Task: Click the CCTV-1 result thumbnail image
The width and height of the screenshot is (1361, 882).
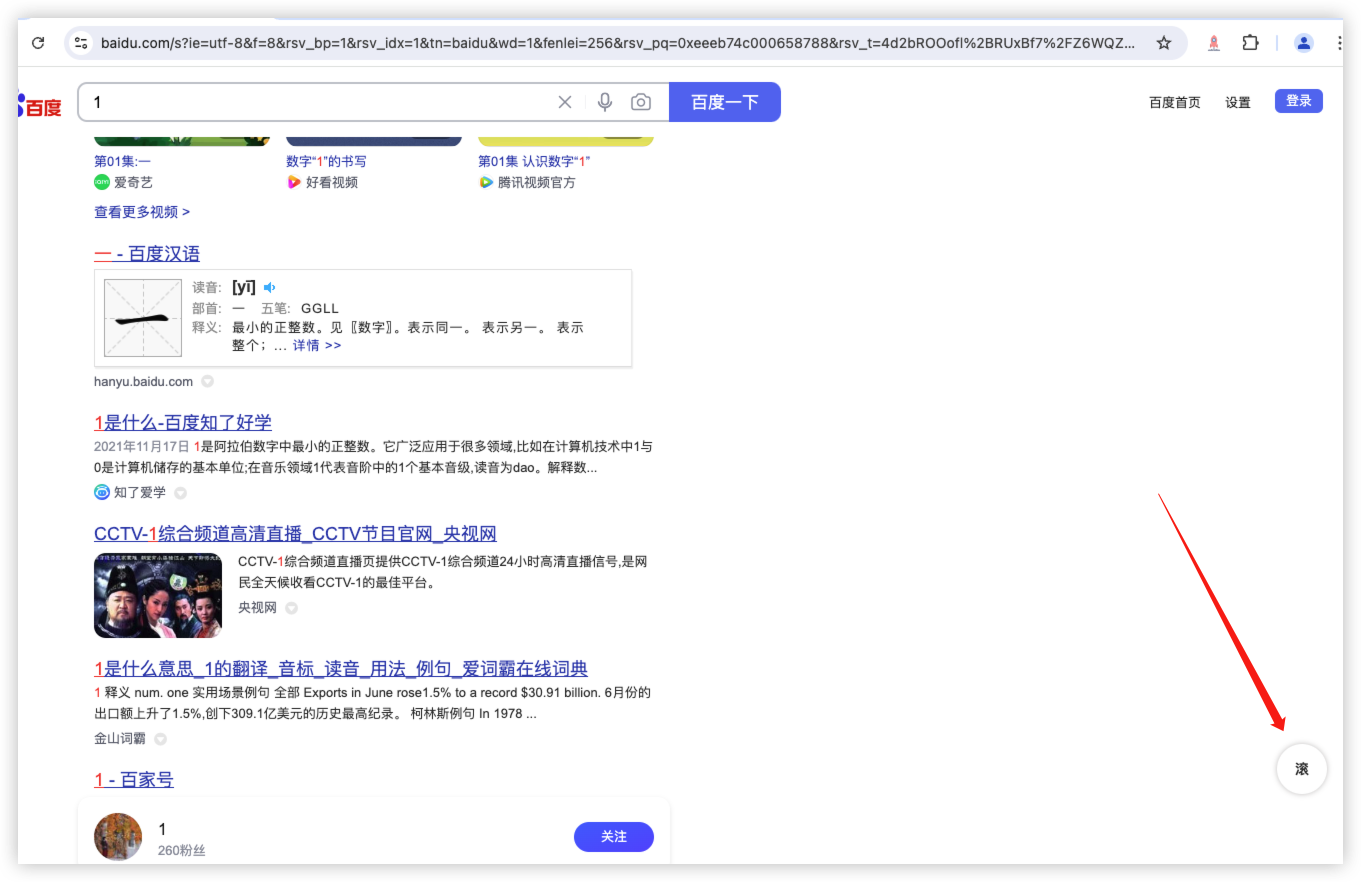Action: pos(158,595)
